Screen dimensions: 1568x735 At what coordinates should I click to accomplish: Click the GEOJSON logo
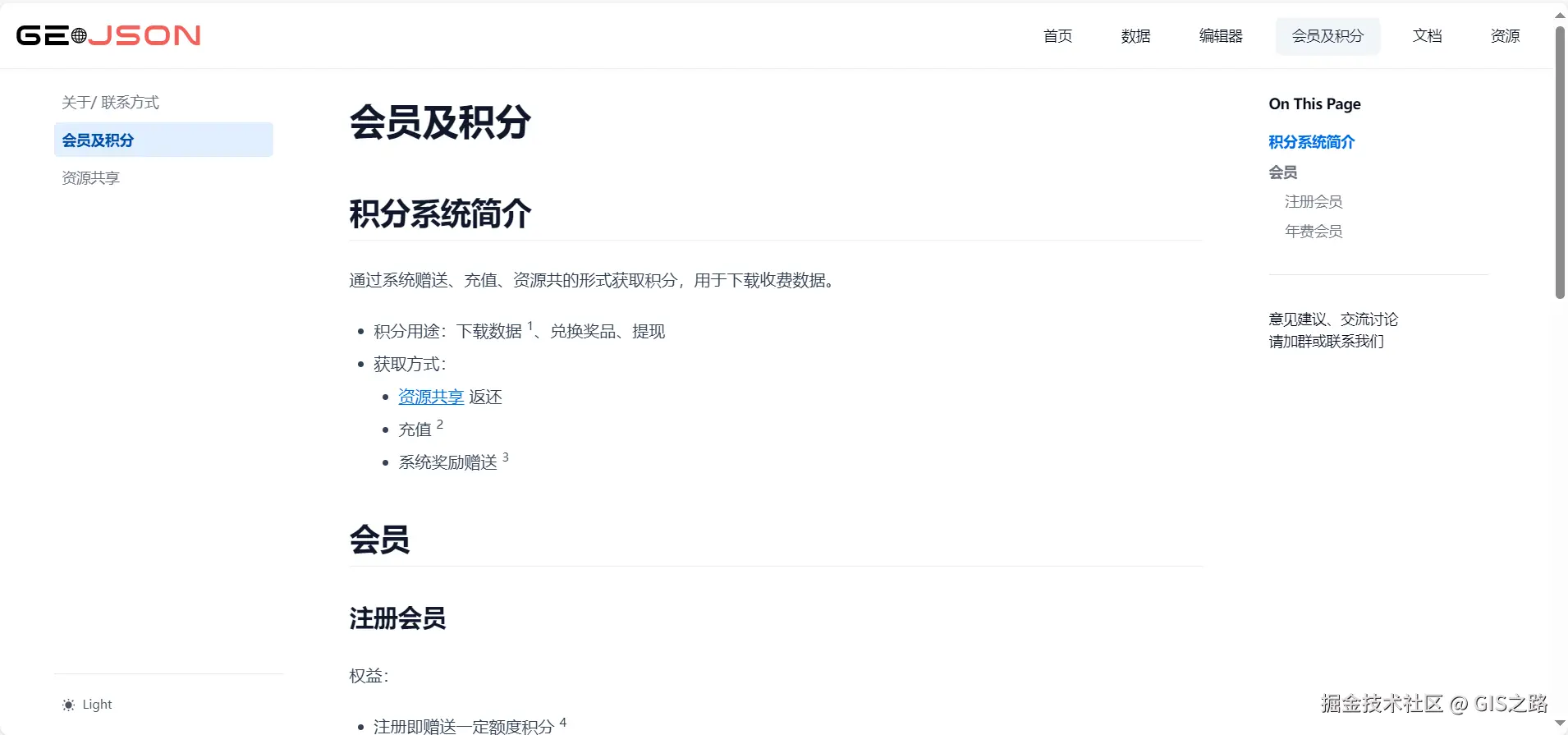[108, 35]
